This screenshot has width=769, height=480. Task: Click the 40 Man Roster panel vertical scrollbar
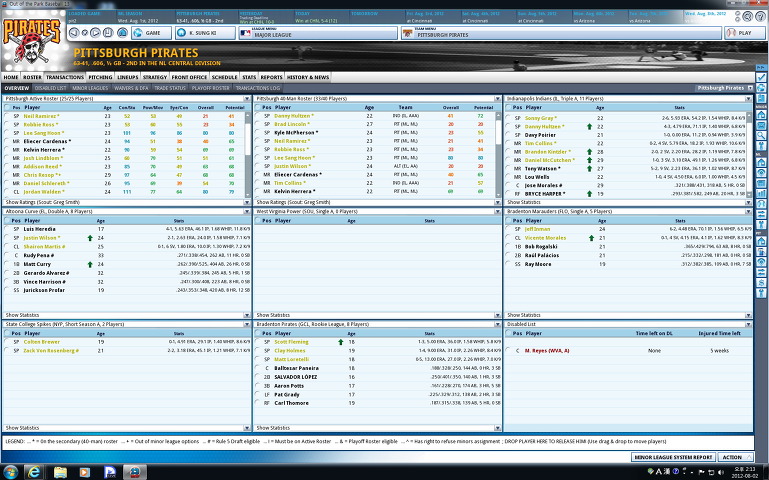coord(498,153)
